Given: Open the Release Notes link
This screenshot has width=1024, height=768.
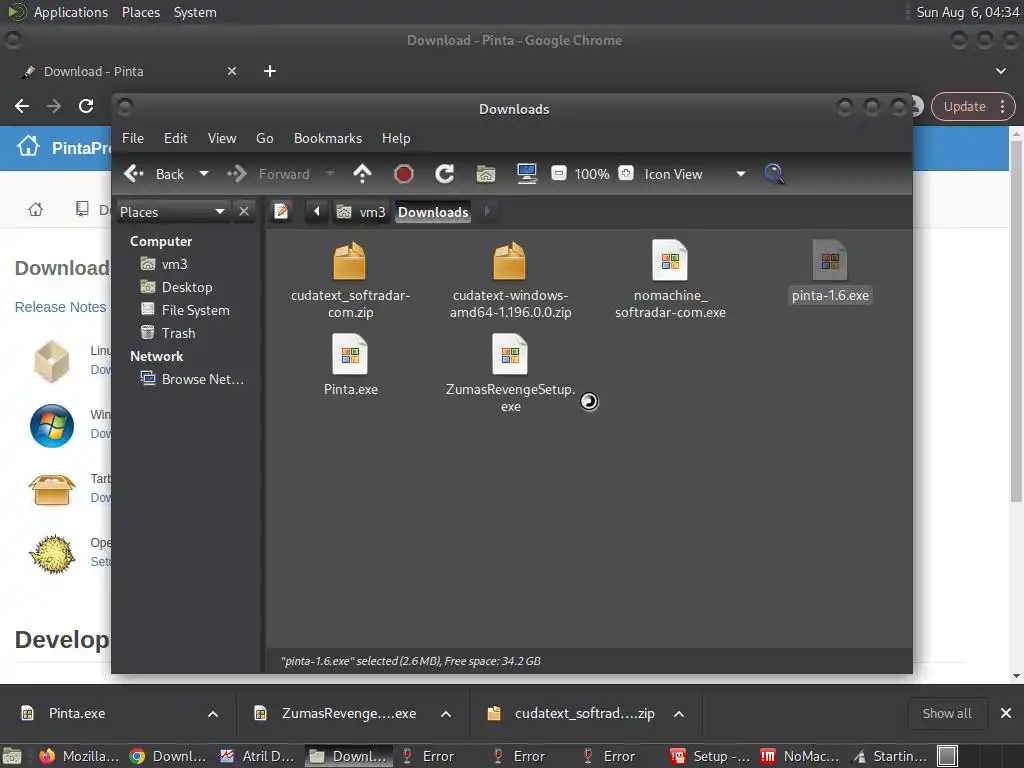Looking at the screenshot, I should [60, 307].
